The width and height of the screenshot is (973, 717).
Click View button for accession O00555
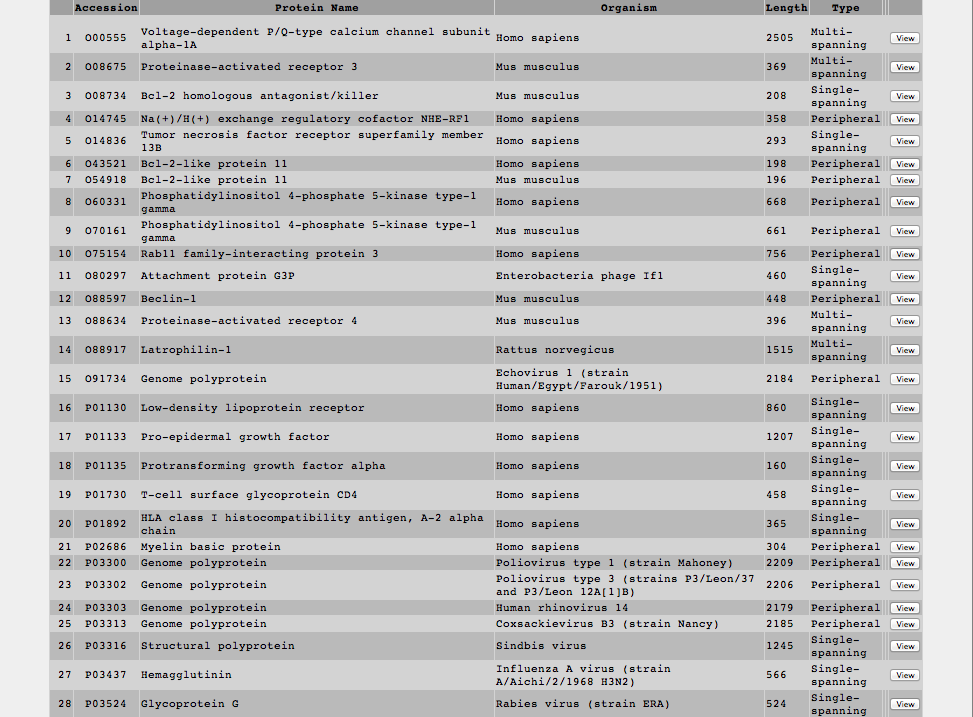pyautogui.click(x=904, y=38)
